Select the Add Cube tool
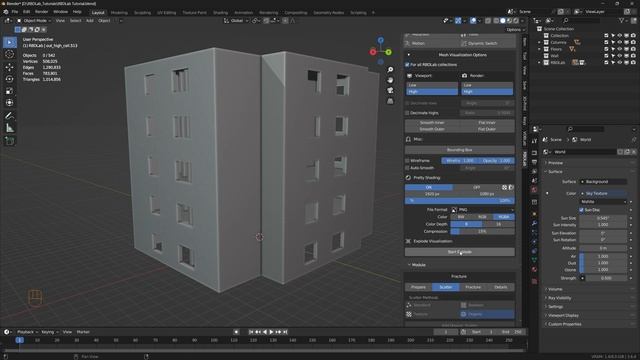Viewport: 640px width, 360px height. click(10, 141)
